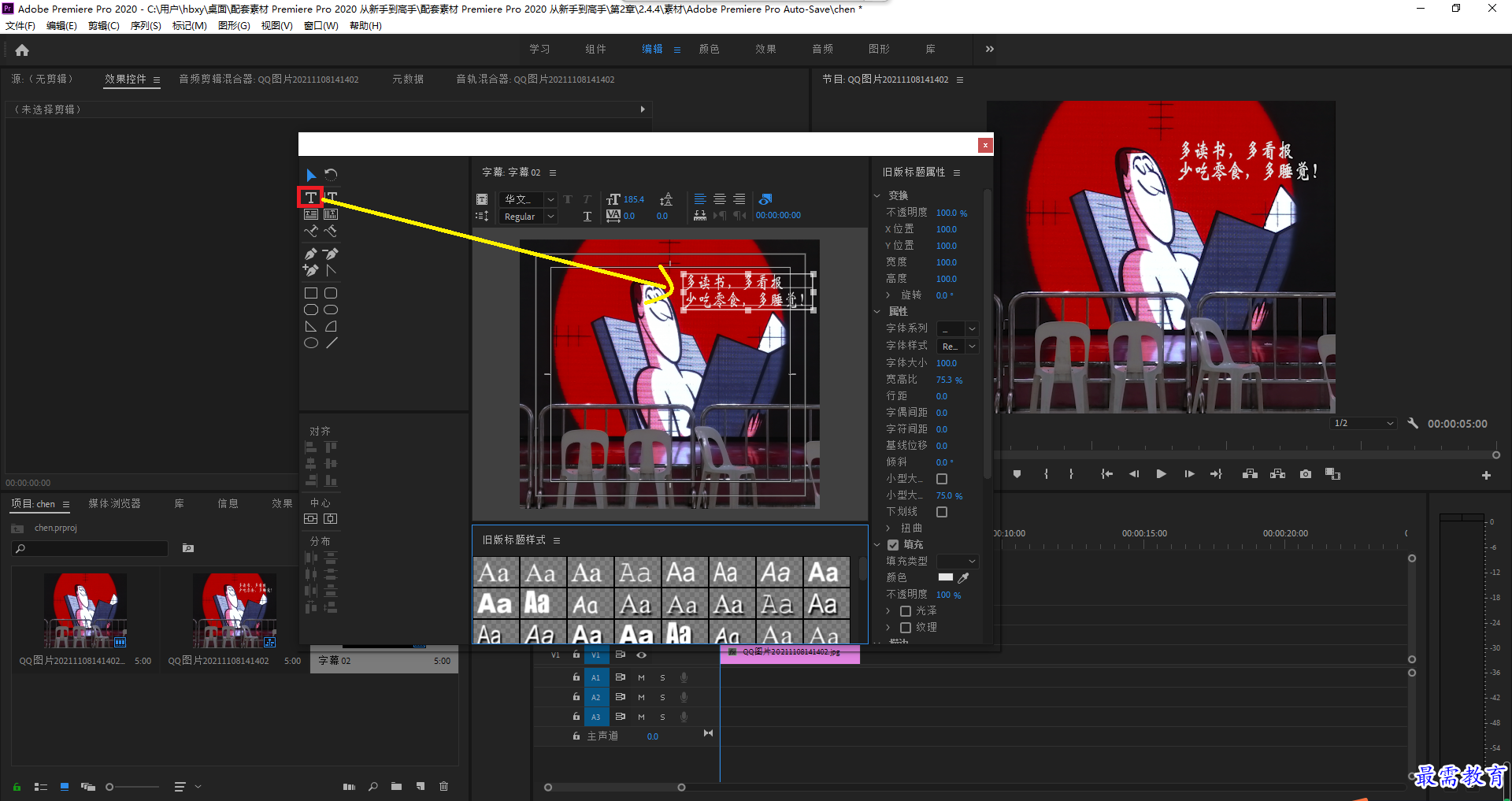The image size is (1512, 801).
Task: Click the Export Frame camera icon
Action: [x=1306, y=474]
